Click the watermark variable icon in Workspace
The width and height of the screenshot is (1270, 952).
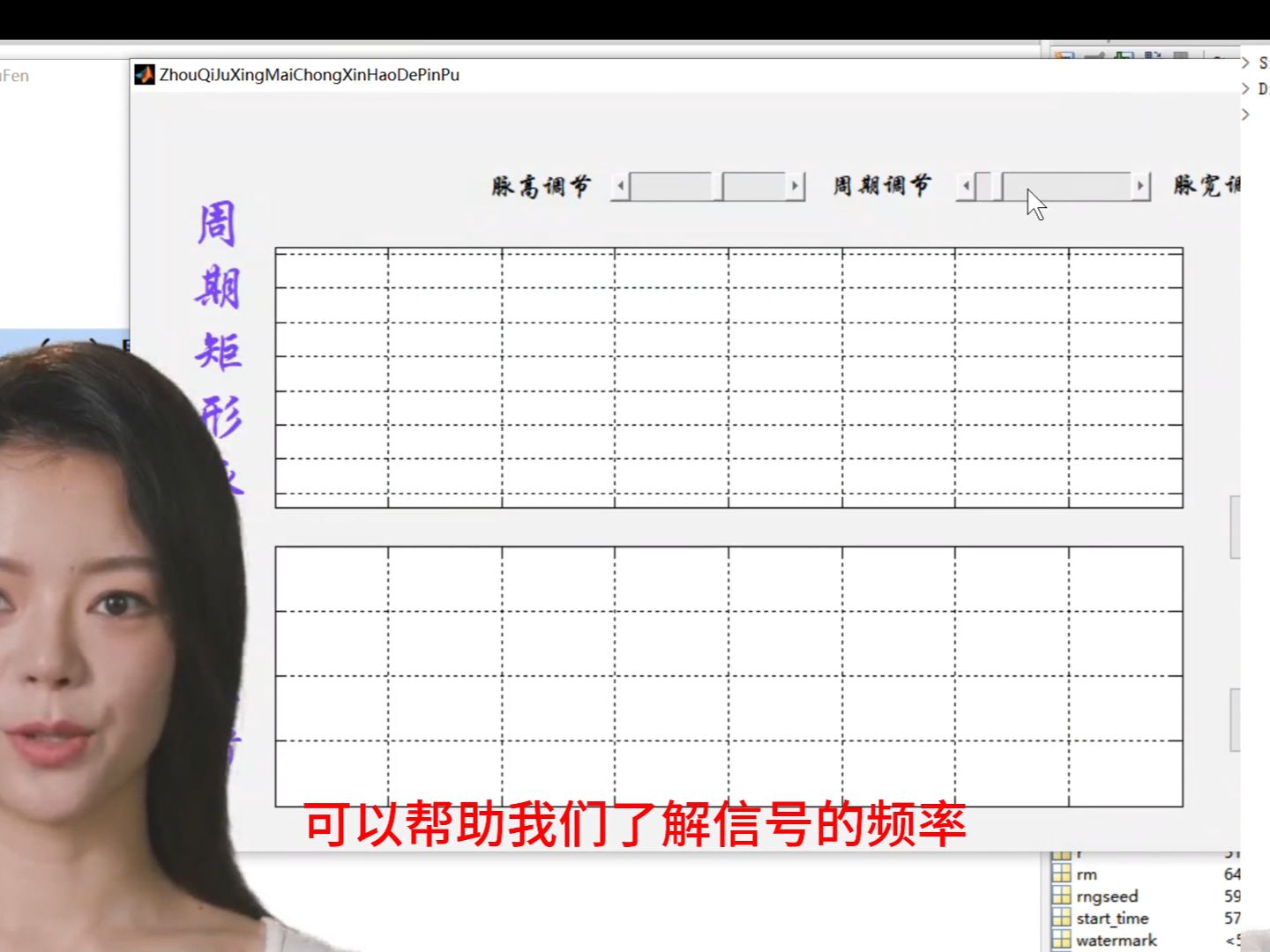tap(1062, 940)
